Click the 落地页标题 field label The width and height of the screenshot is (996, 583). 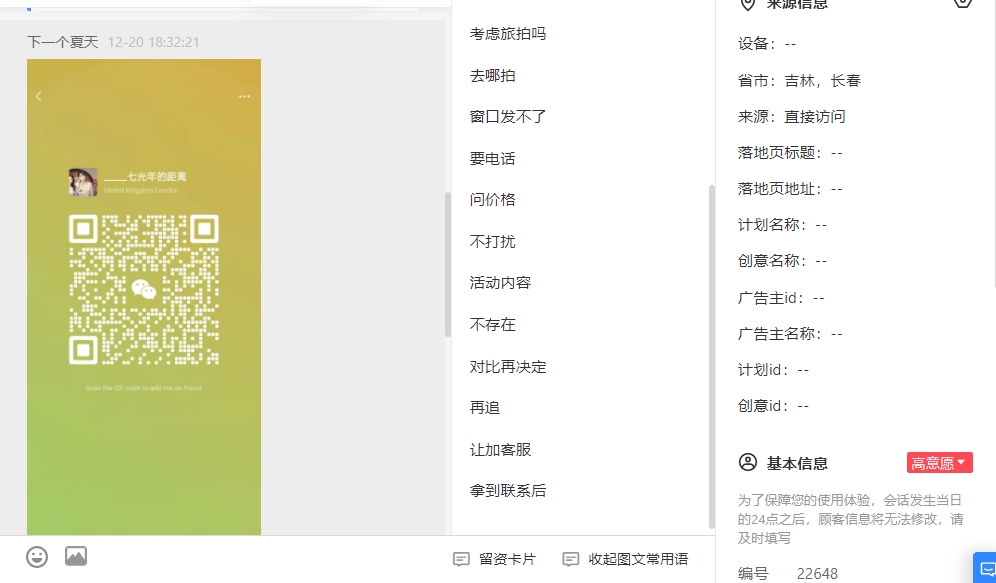tap(780, 153)
